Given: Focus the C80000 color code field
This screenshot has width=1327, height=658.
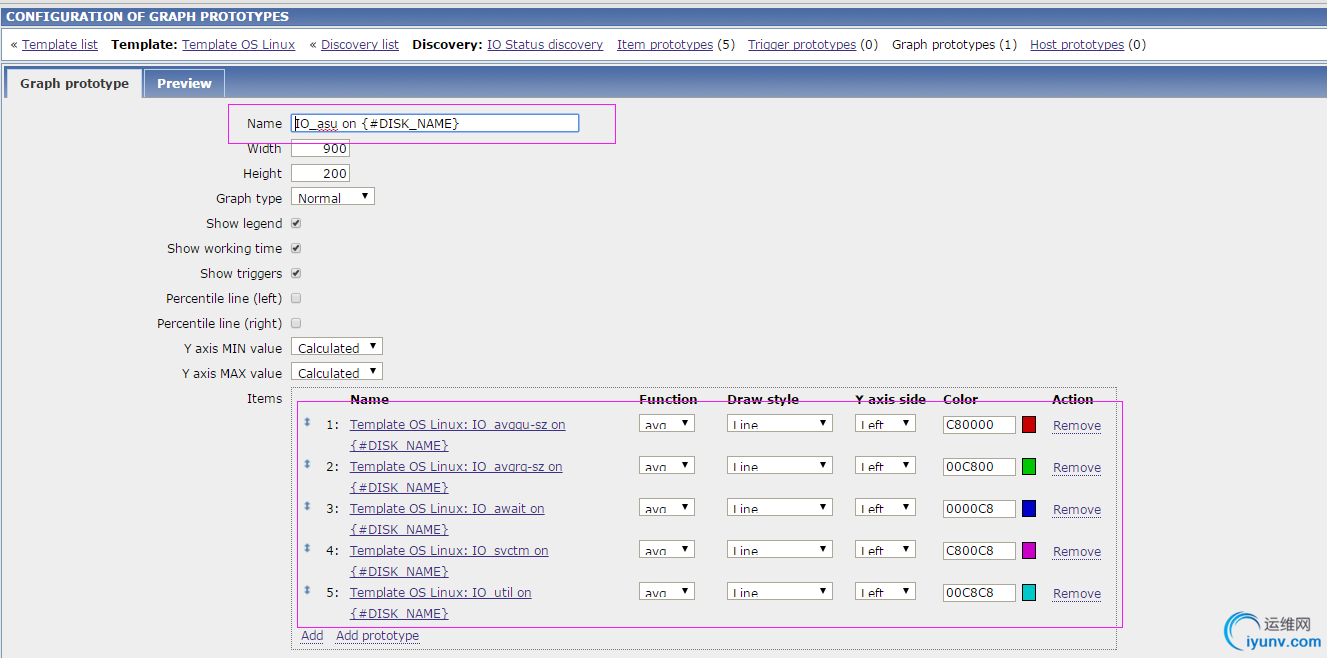Looking at the screenshot, I should [x=979, y=424].
